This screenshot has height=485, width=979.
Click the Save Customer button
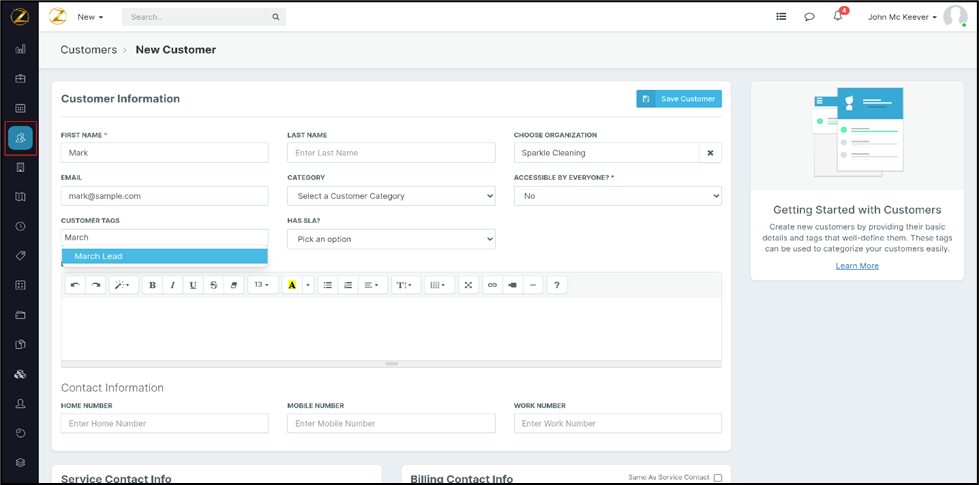click(679, 99)
